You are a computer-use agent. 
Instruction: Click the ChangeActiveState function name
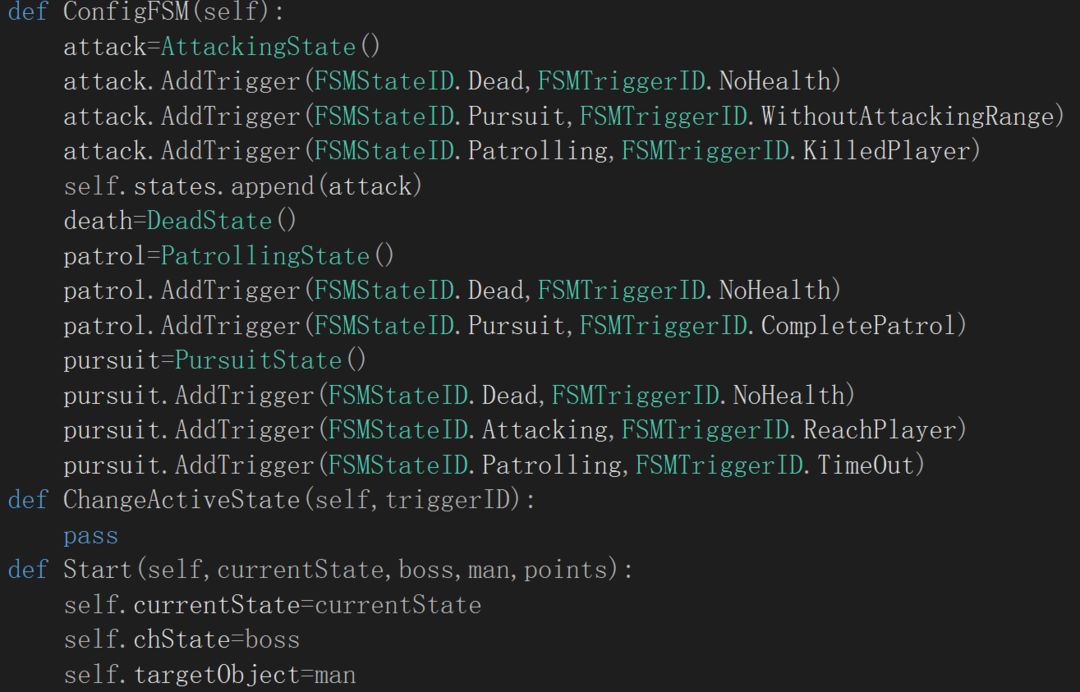click(182, 499)
